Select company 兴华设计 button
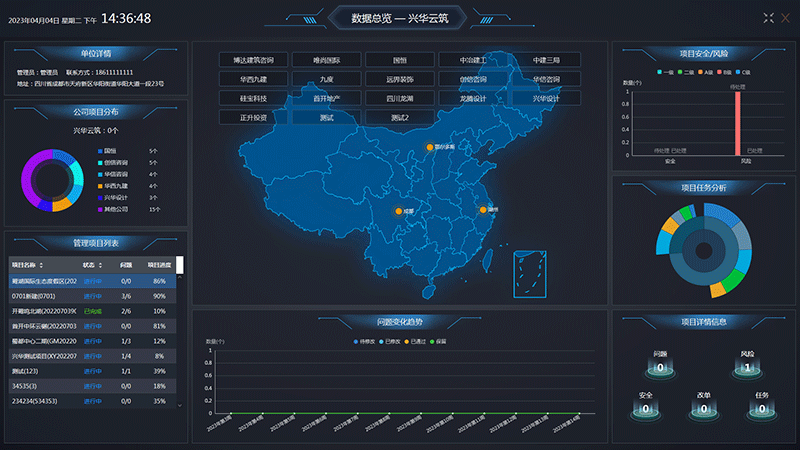800x450 pixels. pos(546,98)
